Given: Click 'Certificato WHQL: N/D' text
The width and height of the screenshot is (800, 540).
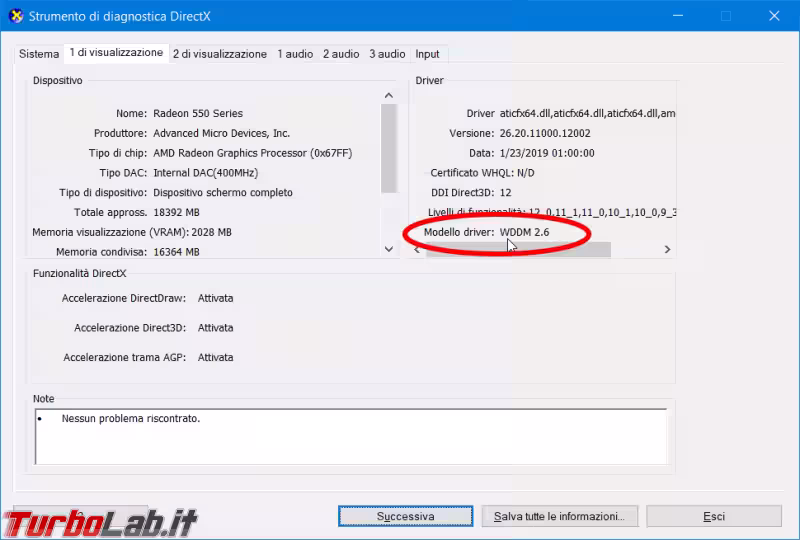Looking at the screenshot, I should tap(482, 173).
